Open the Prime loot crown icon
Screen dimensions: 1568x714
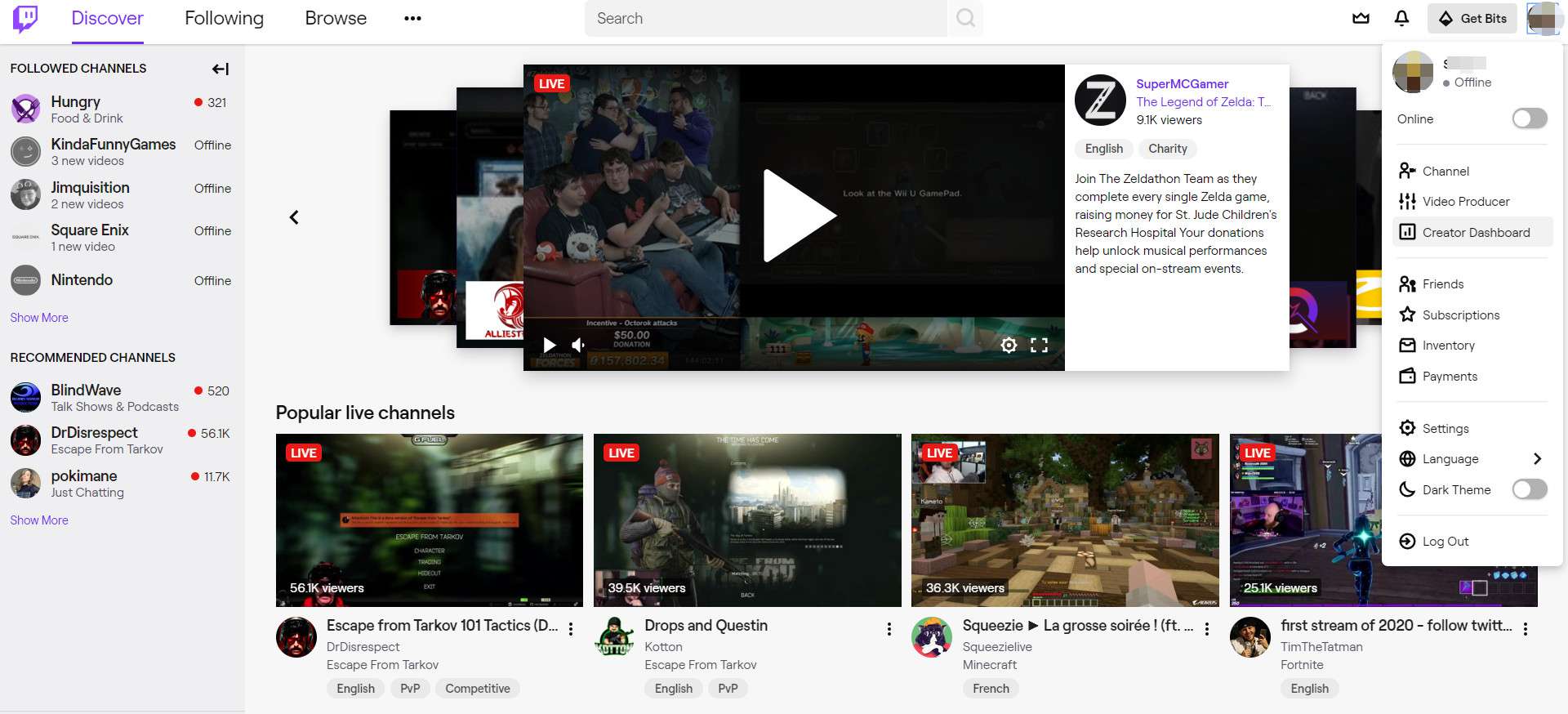coord(1361,18)
